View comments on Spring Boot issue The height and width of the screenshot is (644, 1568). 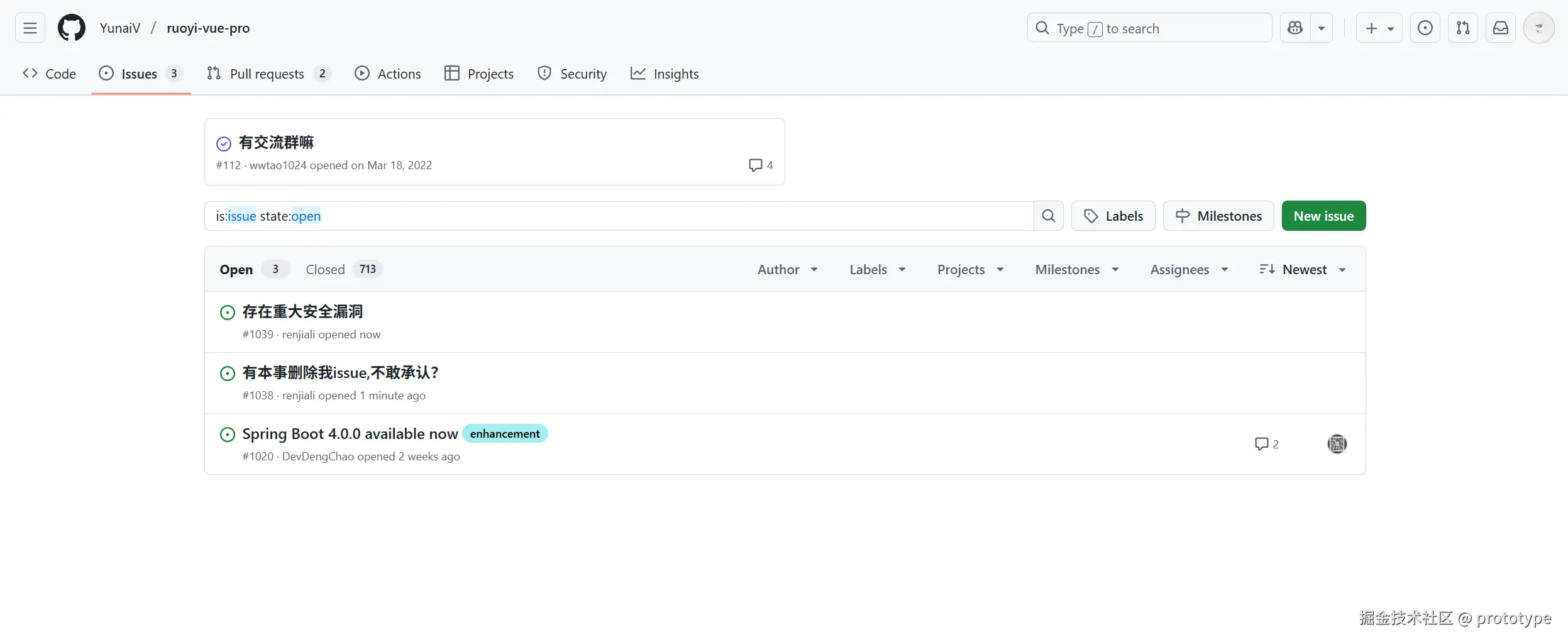pyautogui.click(x=1267, y=444)
